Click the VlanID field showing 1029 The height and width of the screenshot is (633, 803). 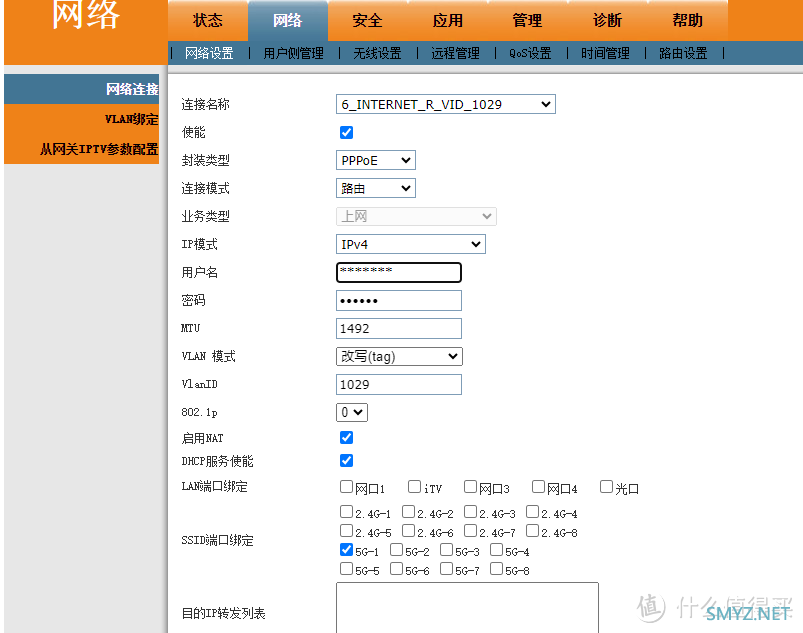pyautogui.click(x=398, y=385)
